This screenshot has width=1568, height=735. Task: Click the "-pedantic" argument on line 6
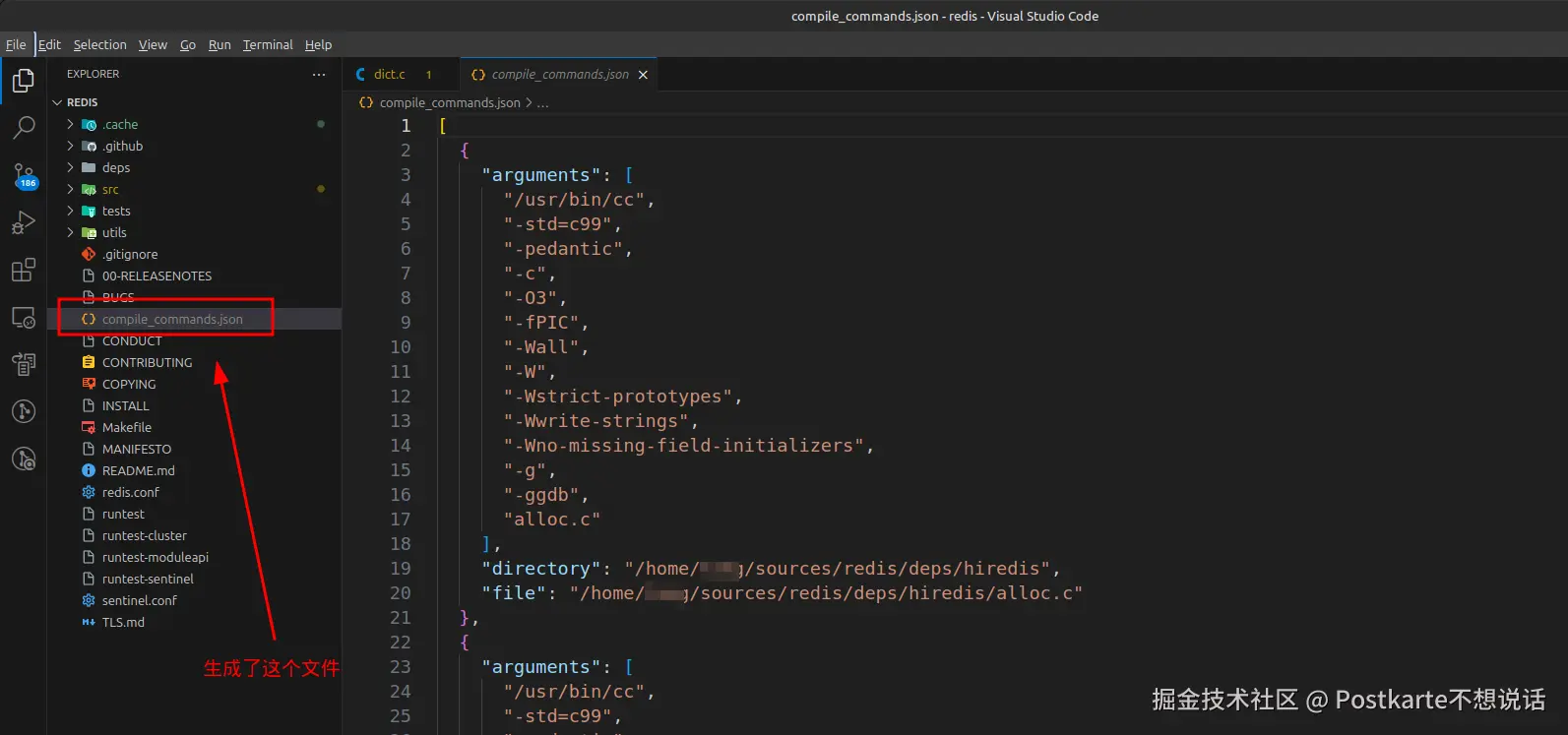pos(563,249)
